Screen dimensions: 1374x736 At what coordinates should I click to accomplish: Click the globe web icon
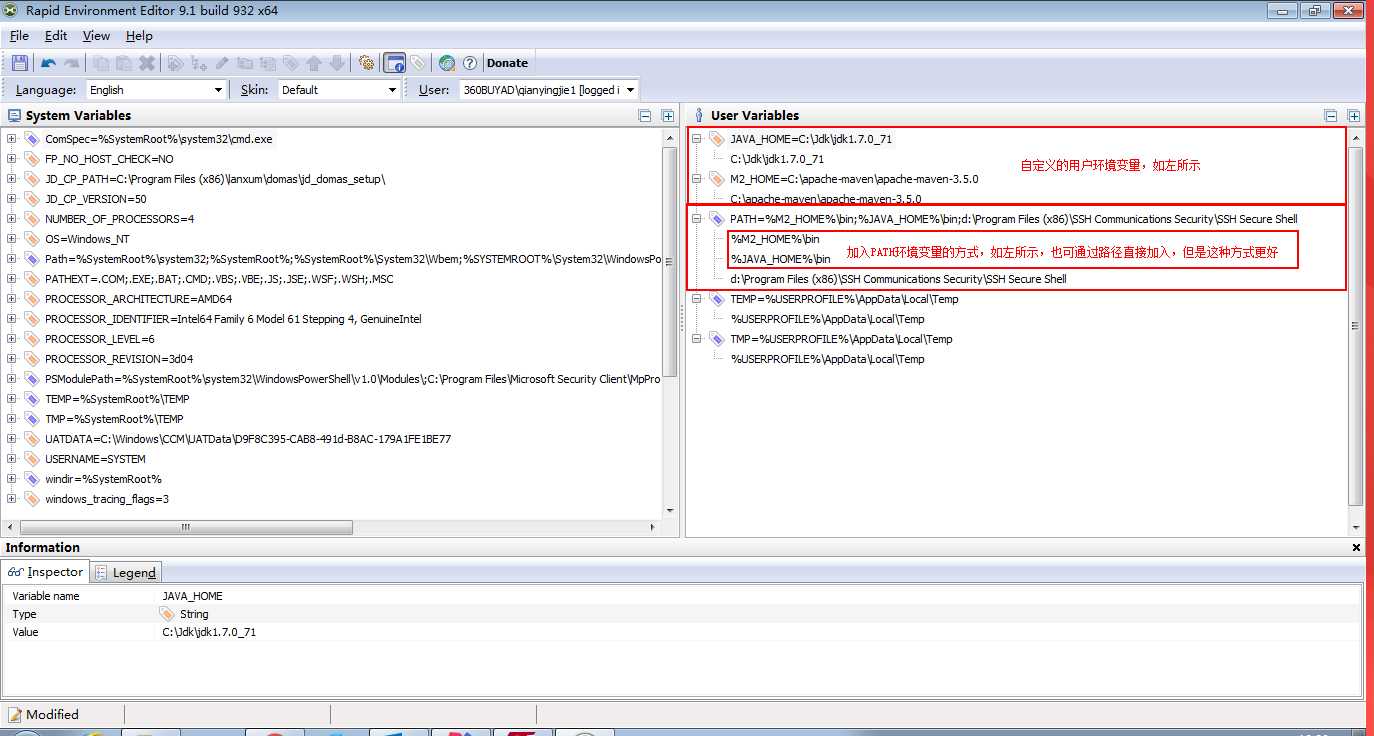(447, 63)
